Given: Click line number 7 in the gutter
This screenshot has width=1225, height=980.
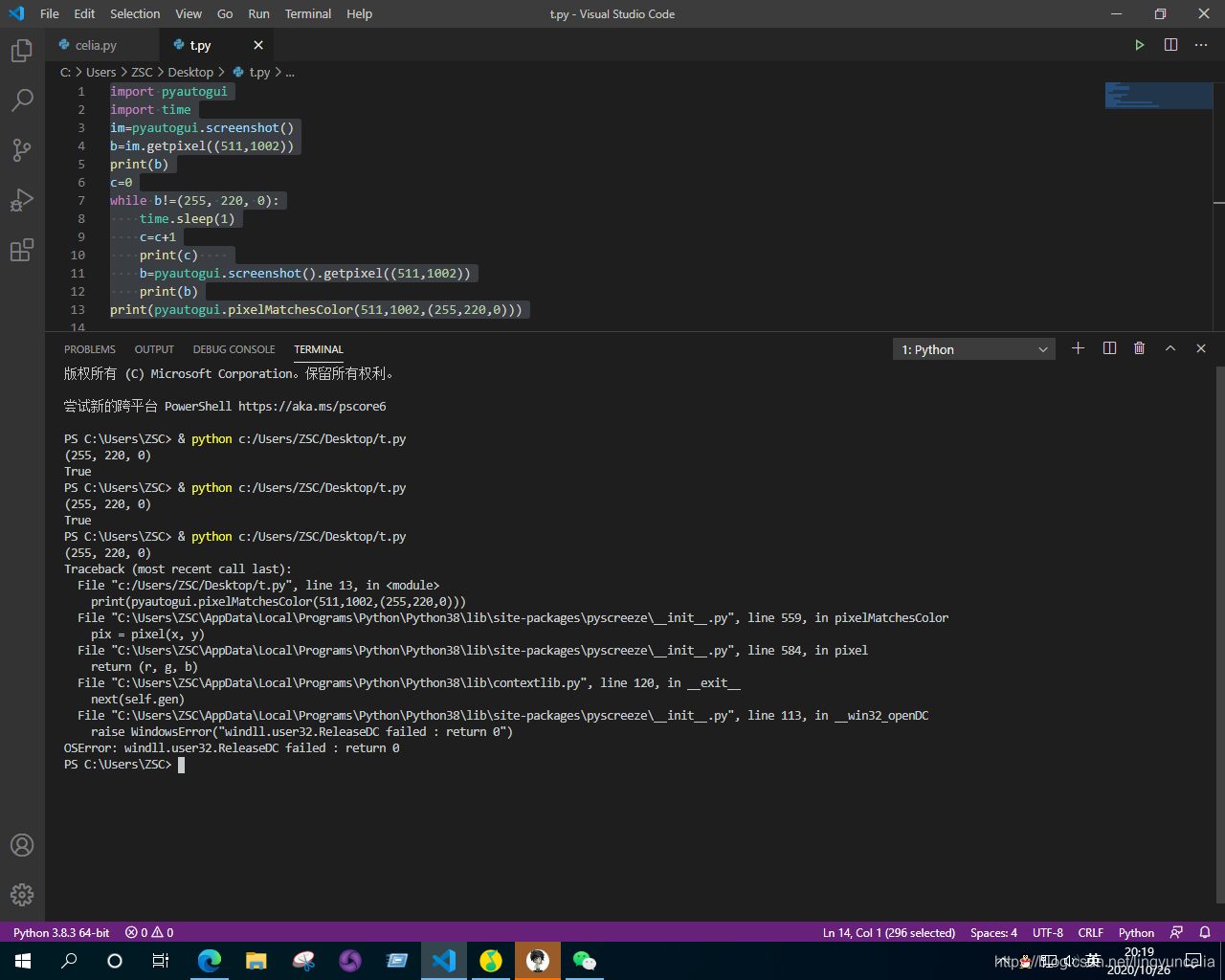Looking at the screenshot, I should point(81,200).
